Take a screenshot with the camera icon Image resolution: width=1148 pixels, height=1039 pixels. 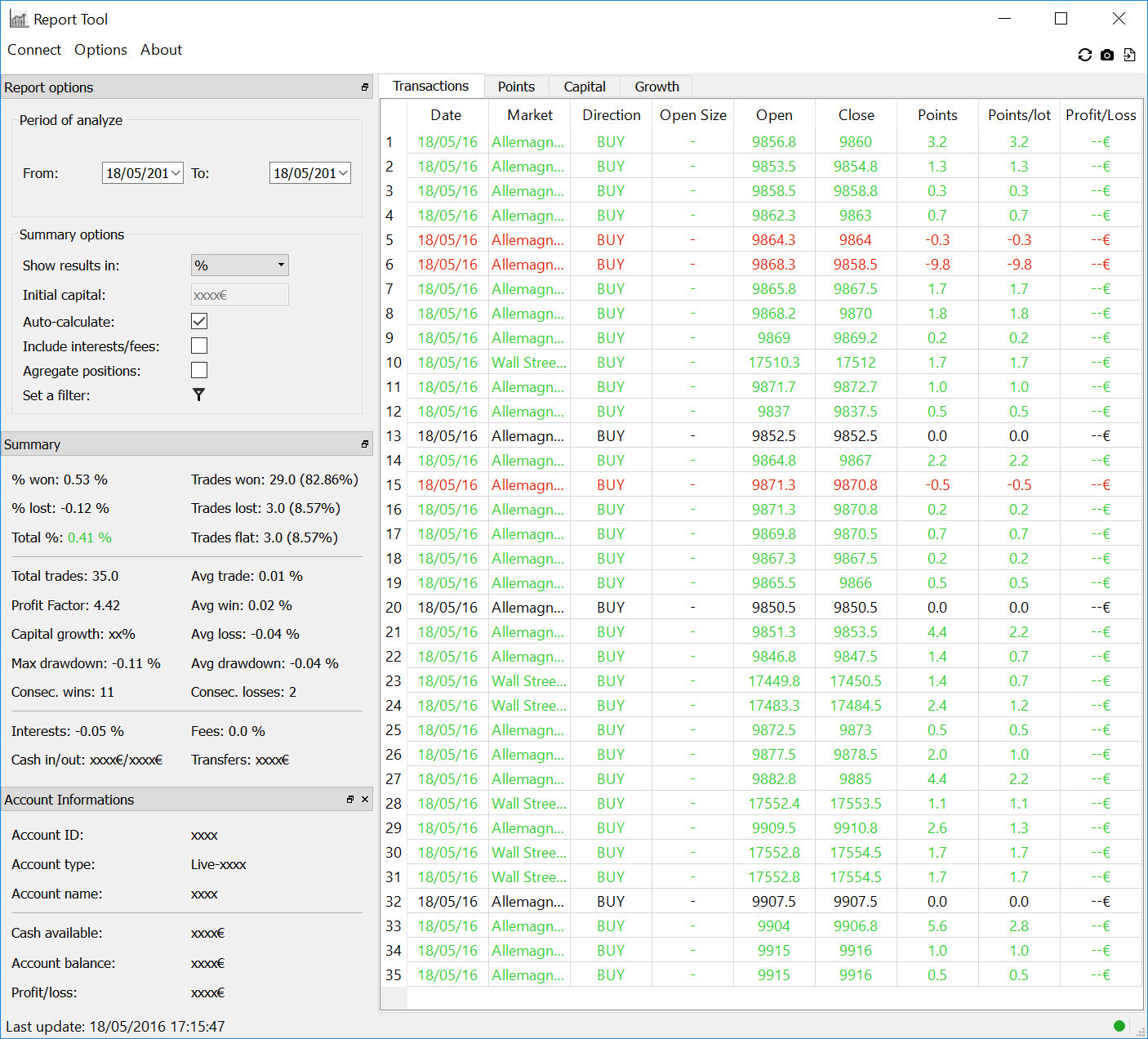click(1107, 55)
